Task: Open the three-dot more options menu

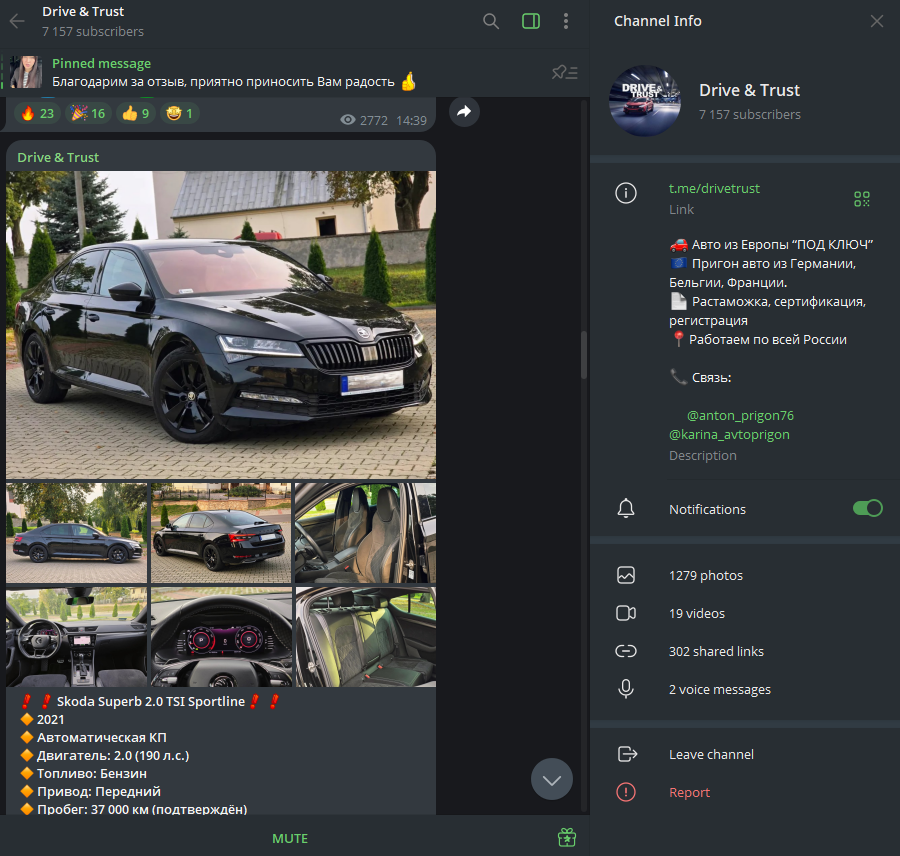Action: (566, 21)
